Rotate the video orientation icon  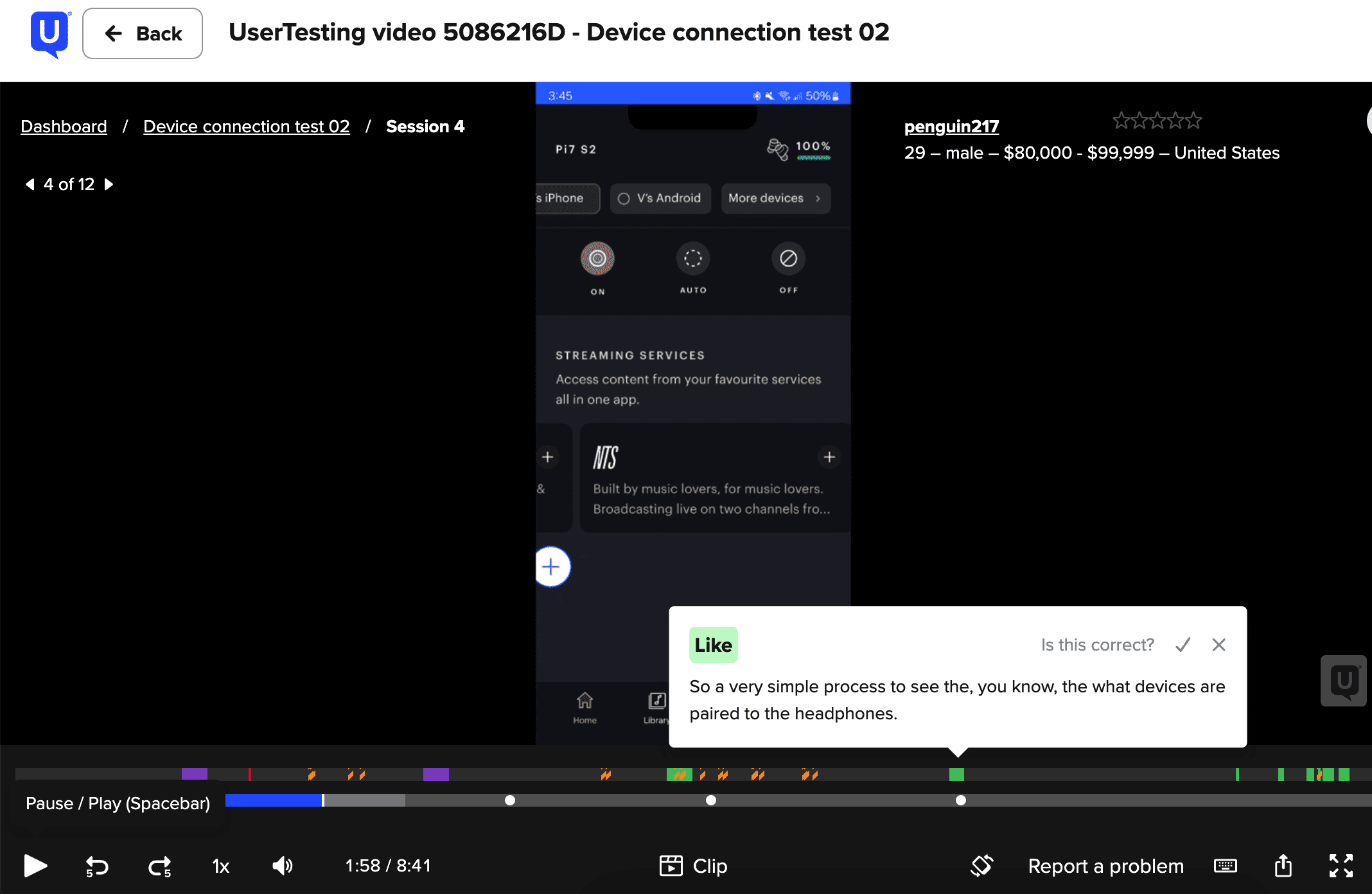(x=981, y=866)
